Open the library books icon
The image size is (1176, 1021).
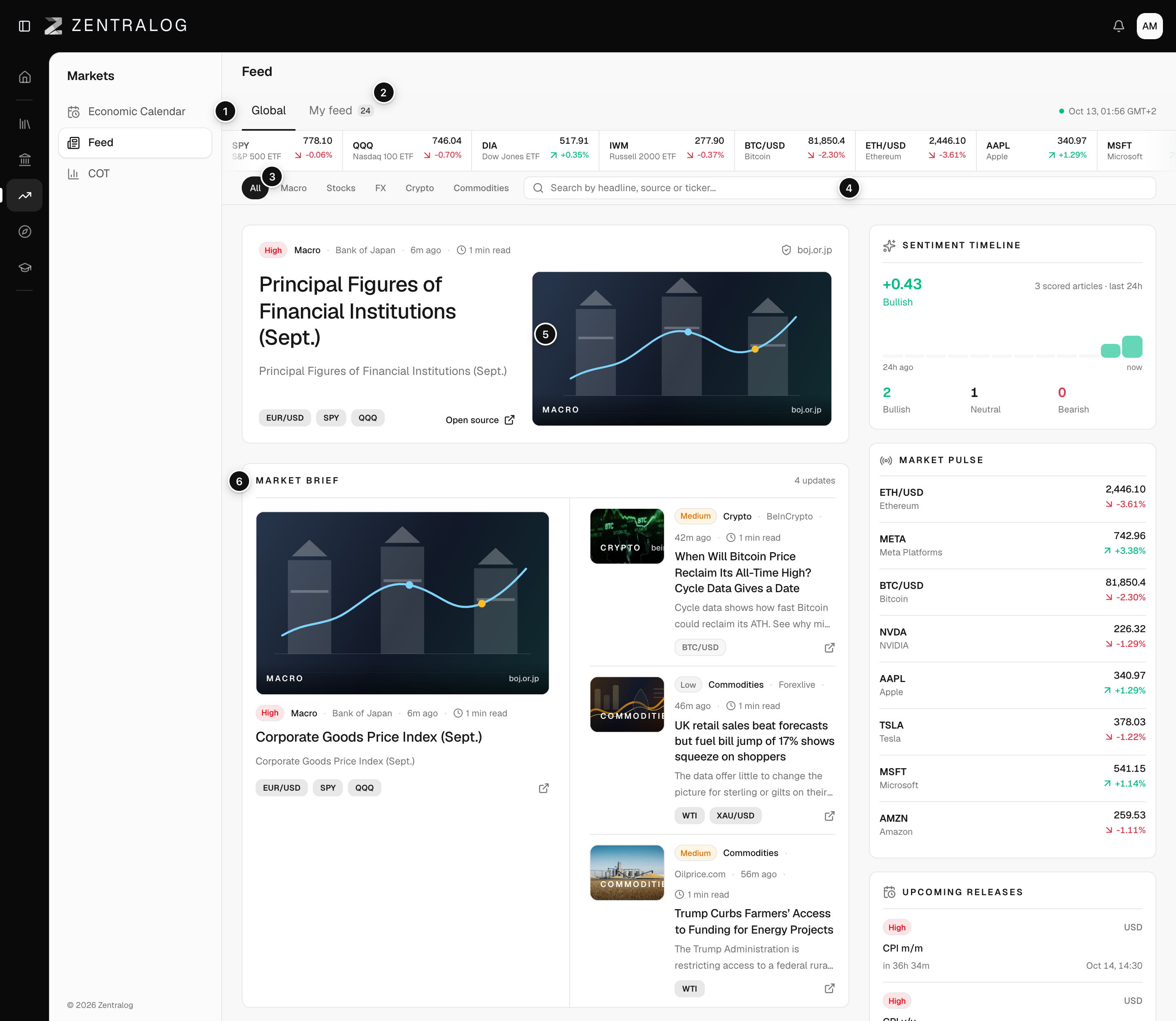[24, 124]
